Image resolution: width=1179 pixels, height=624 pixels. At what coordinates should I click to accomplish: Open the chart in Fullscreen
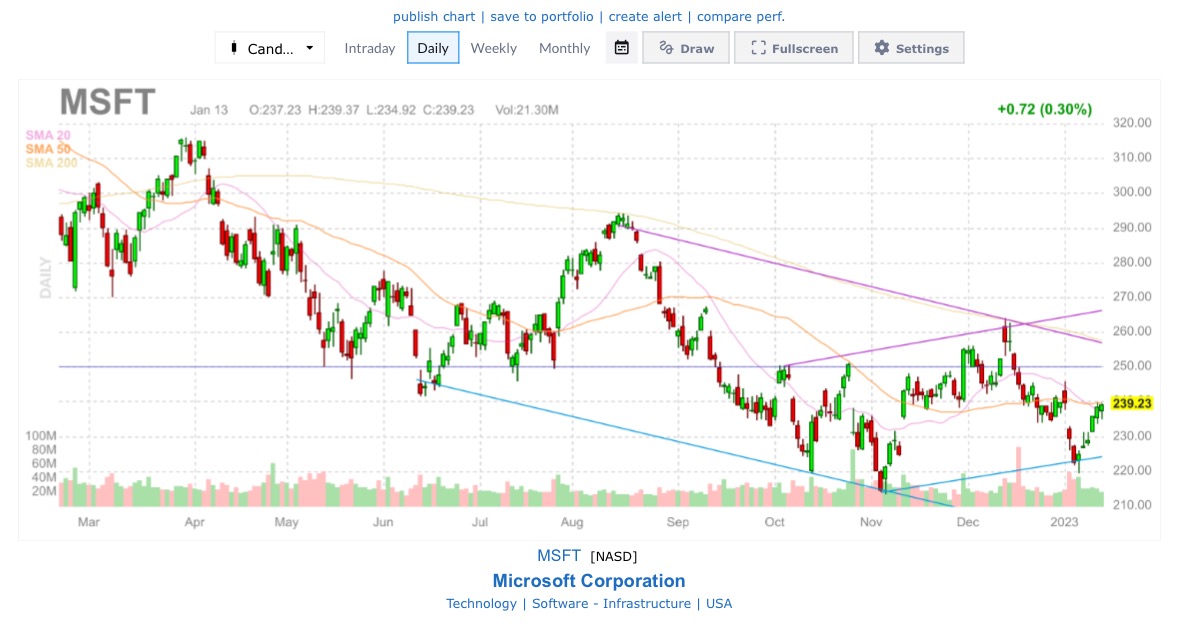794,48
